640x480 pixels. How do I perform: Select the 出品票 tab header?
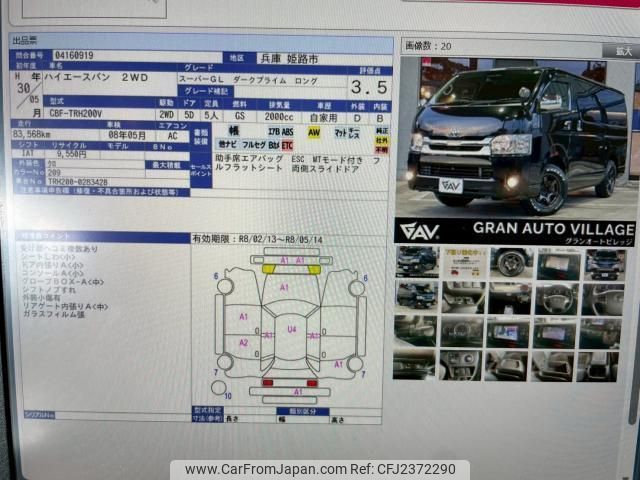point(24,41)
